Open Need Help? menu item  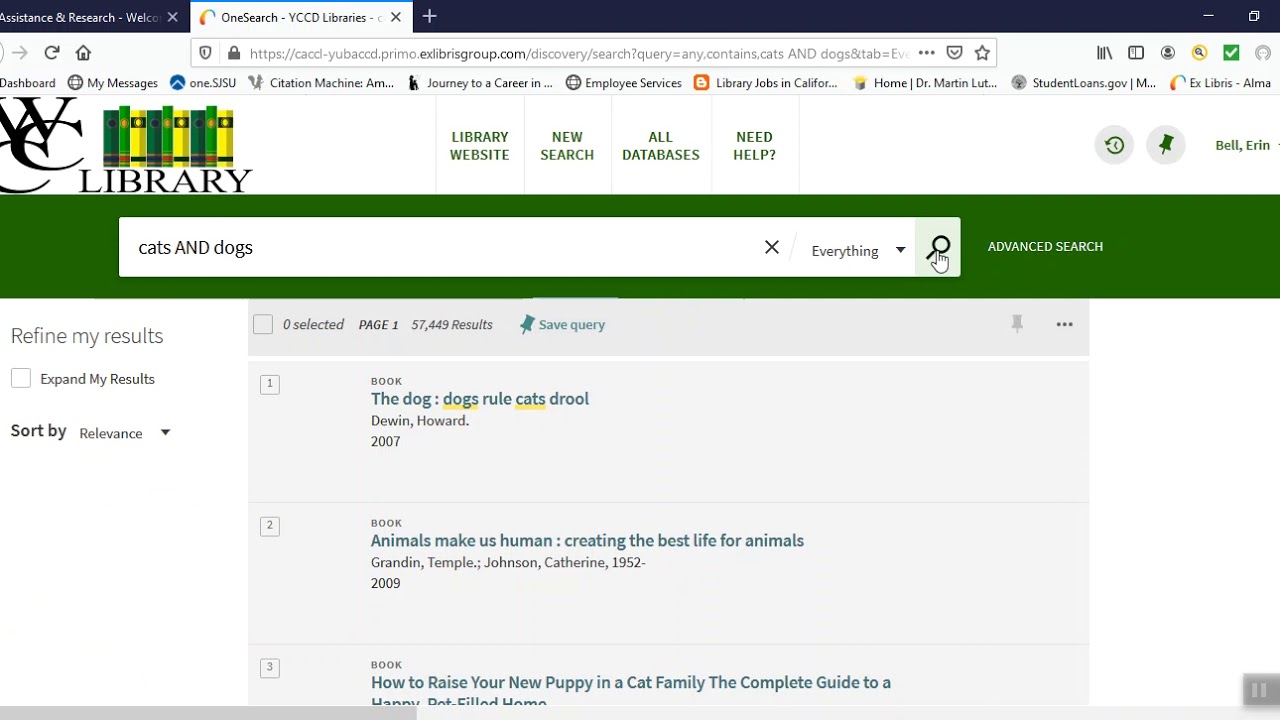click(x=754, y=146)
